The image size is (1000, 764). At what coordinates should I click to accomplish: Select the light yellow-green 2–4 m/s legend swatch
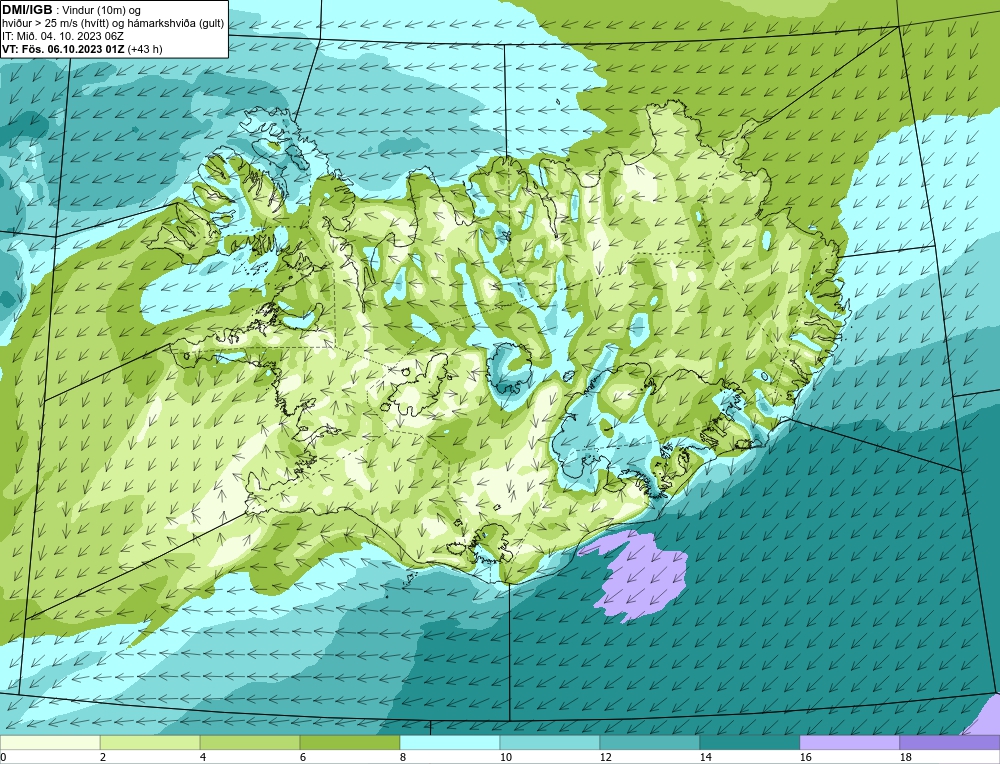point(150,742)
